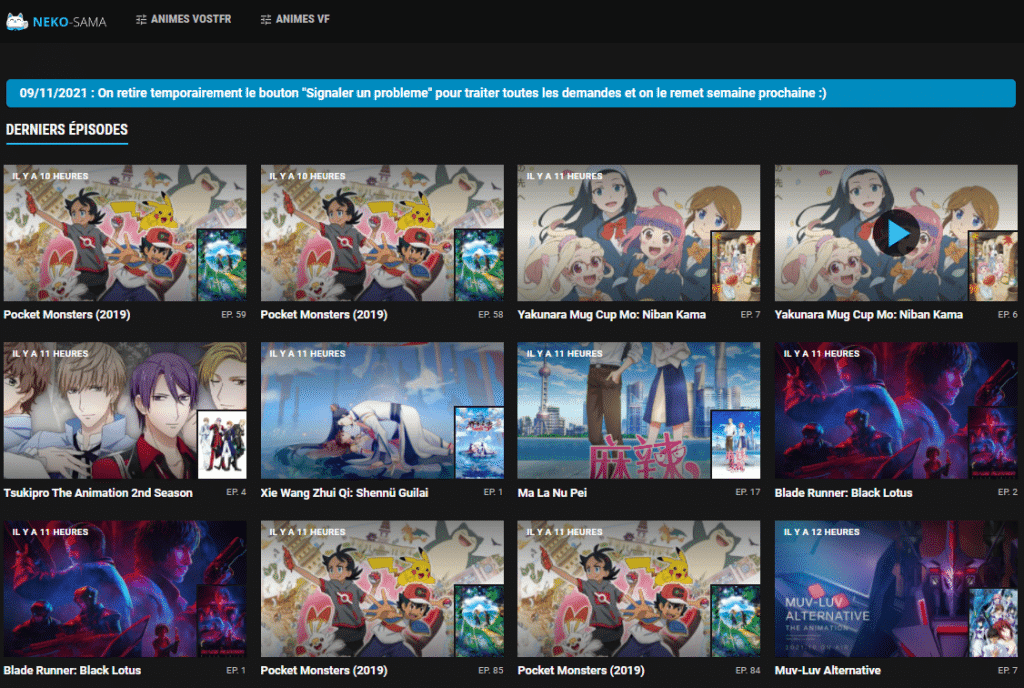The width and height of the screenshot is (1024, 688).
Task: Open the ANIMES VF section
Action: pos(300,18)
